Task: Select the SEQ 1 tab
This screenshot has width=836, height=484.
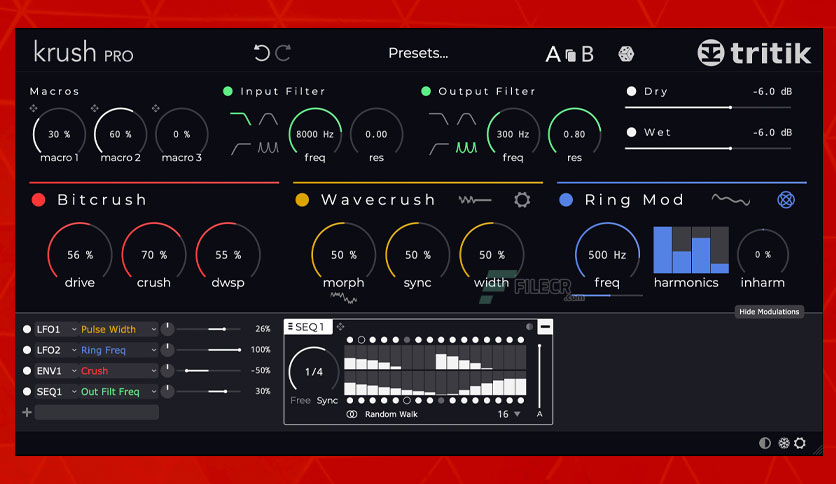Action: (x=309, y=327)
